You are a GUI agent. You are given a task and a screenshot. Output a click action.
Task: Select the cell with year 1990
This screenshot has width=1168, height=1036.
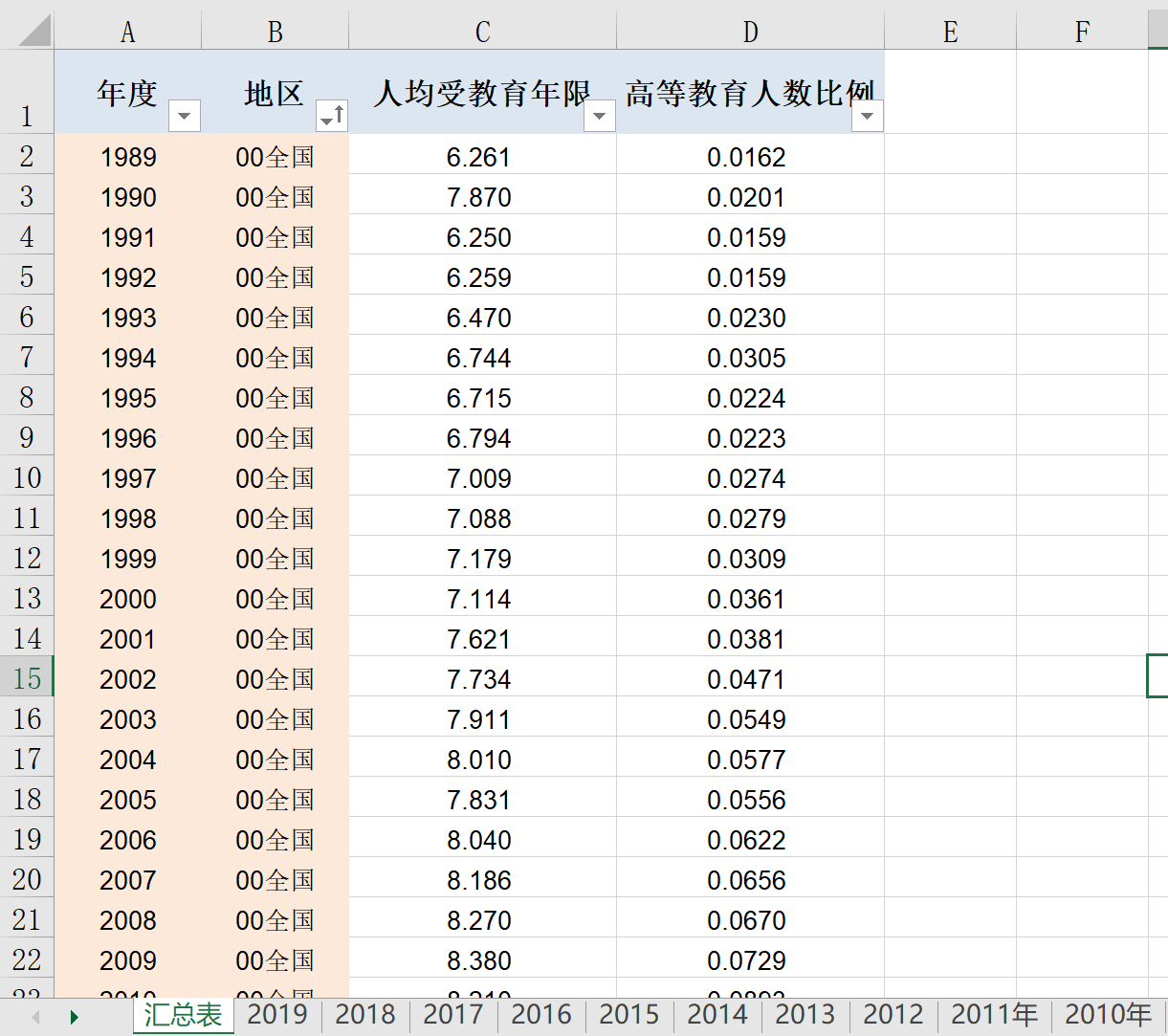pyautogui.click(x=128, y=196)
